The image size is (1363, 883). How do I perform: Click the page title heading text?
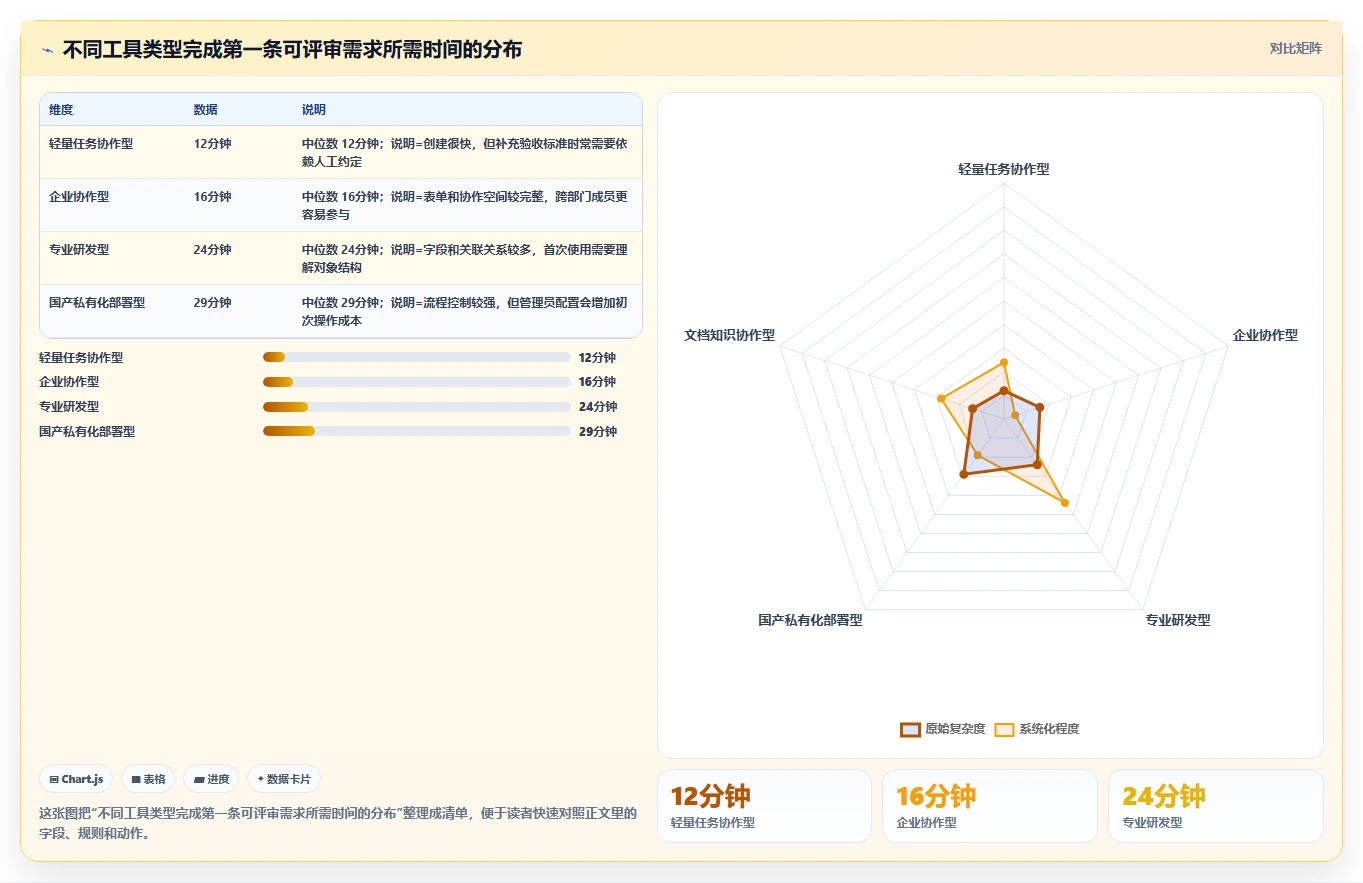[x=292, y=49]
